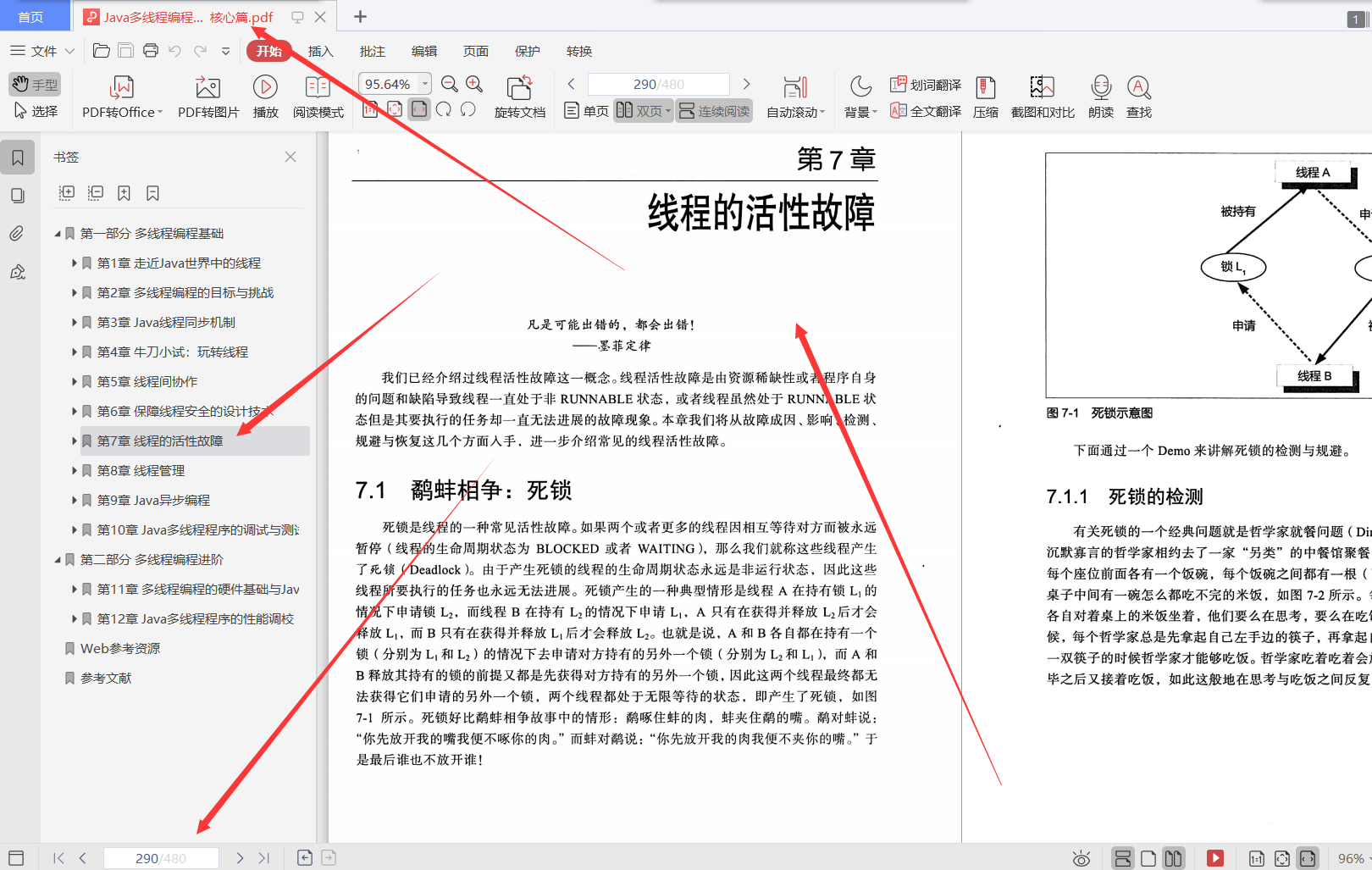The width and height of the screenshot is (1372, 870).
Task: Open the Compress tool (压缩)
Action: point(986,97)
